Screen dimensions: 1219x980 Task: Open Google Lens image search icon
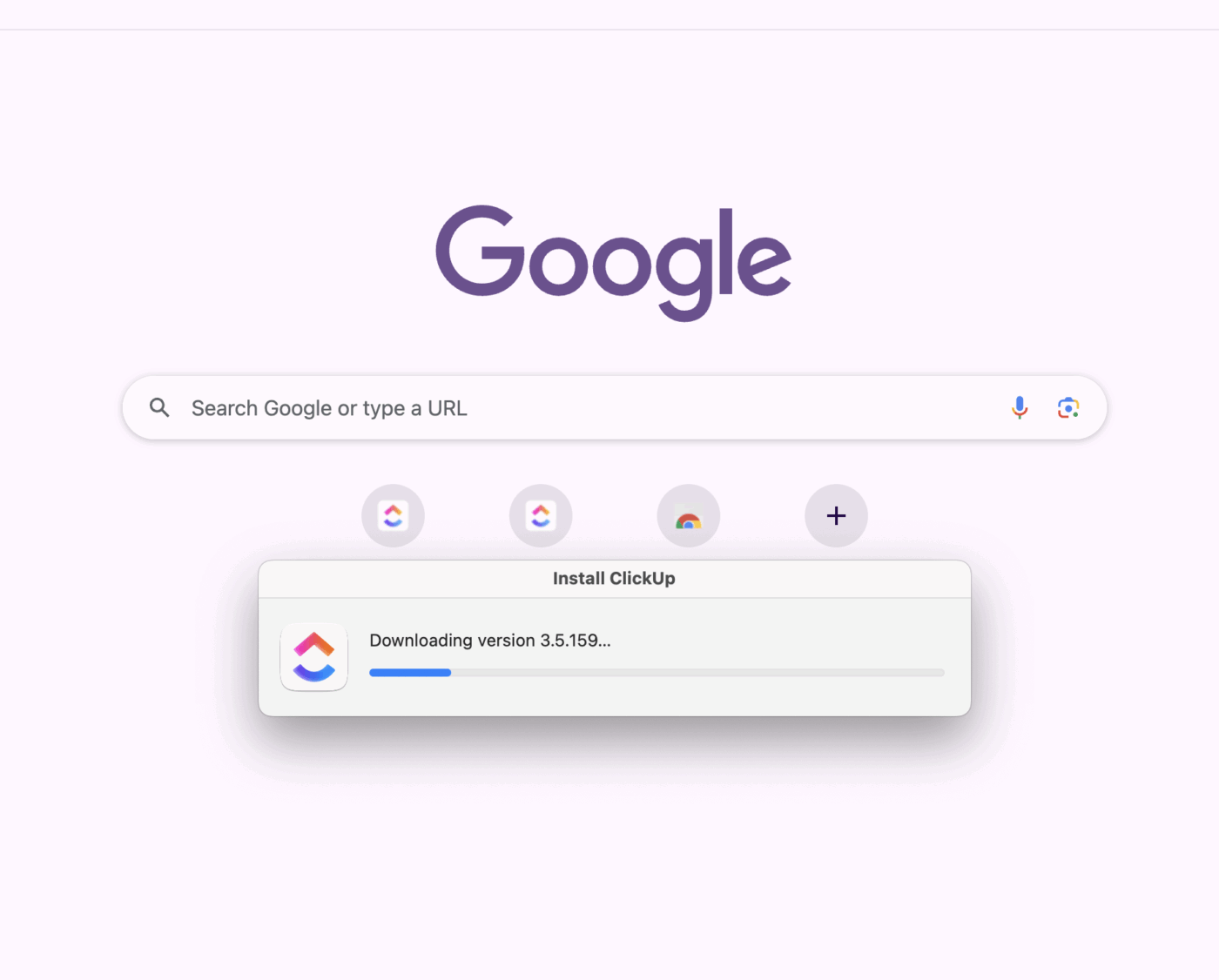(x=1068, y=407)
